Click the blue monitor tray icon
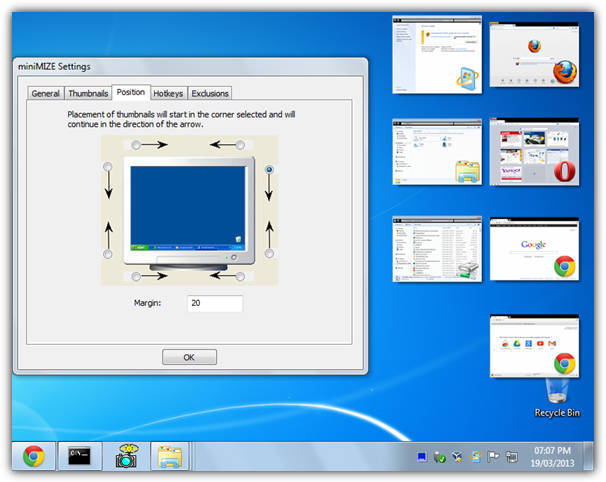The height and width of the screenshot is (482, 606). 422,457
